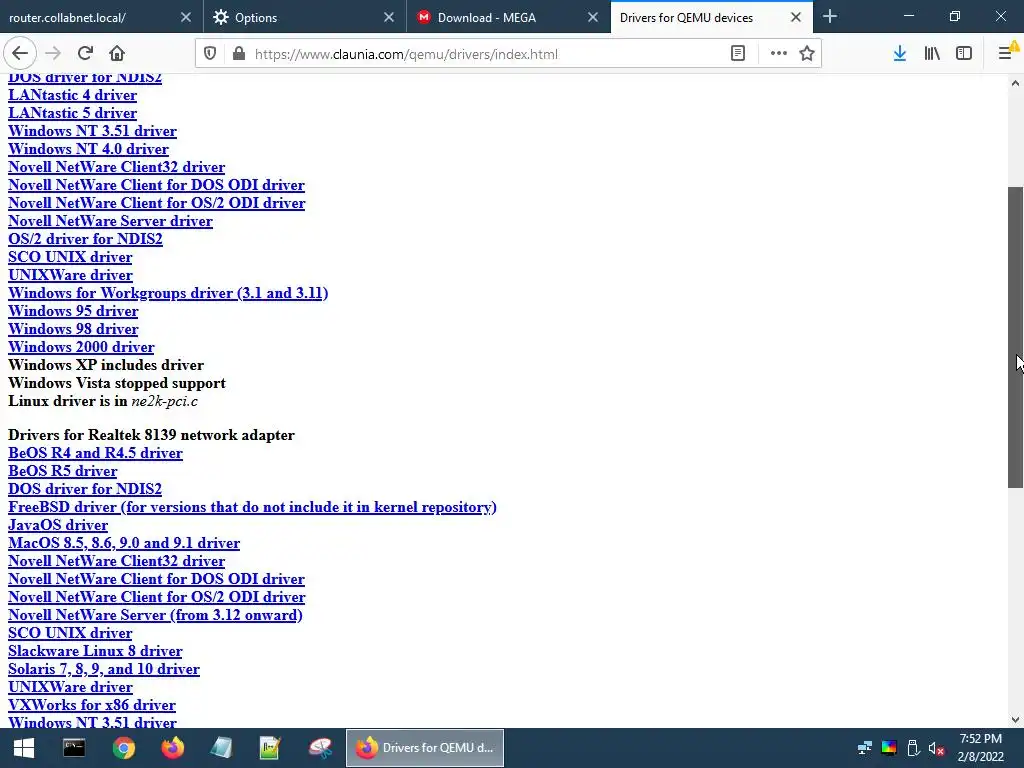Toggle the sidebar icon
1024x768 pixels.
[x=964, y=54]
